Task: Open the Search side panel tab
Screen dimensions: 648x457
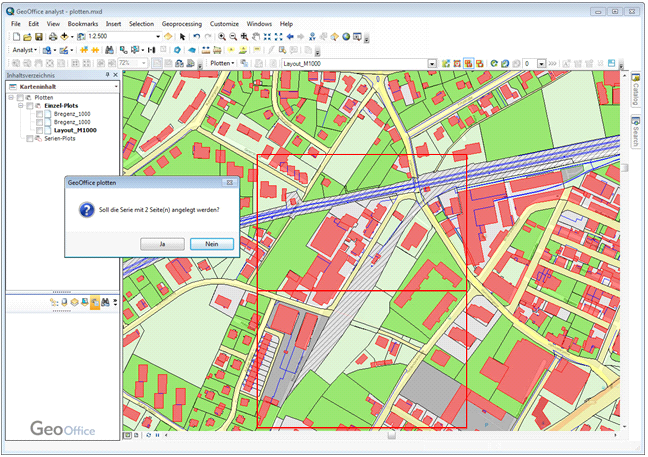Action: [635, 132]
